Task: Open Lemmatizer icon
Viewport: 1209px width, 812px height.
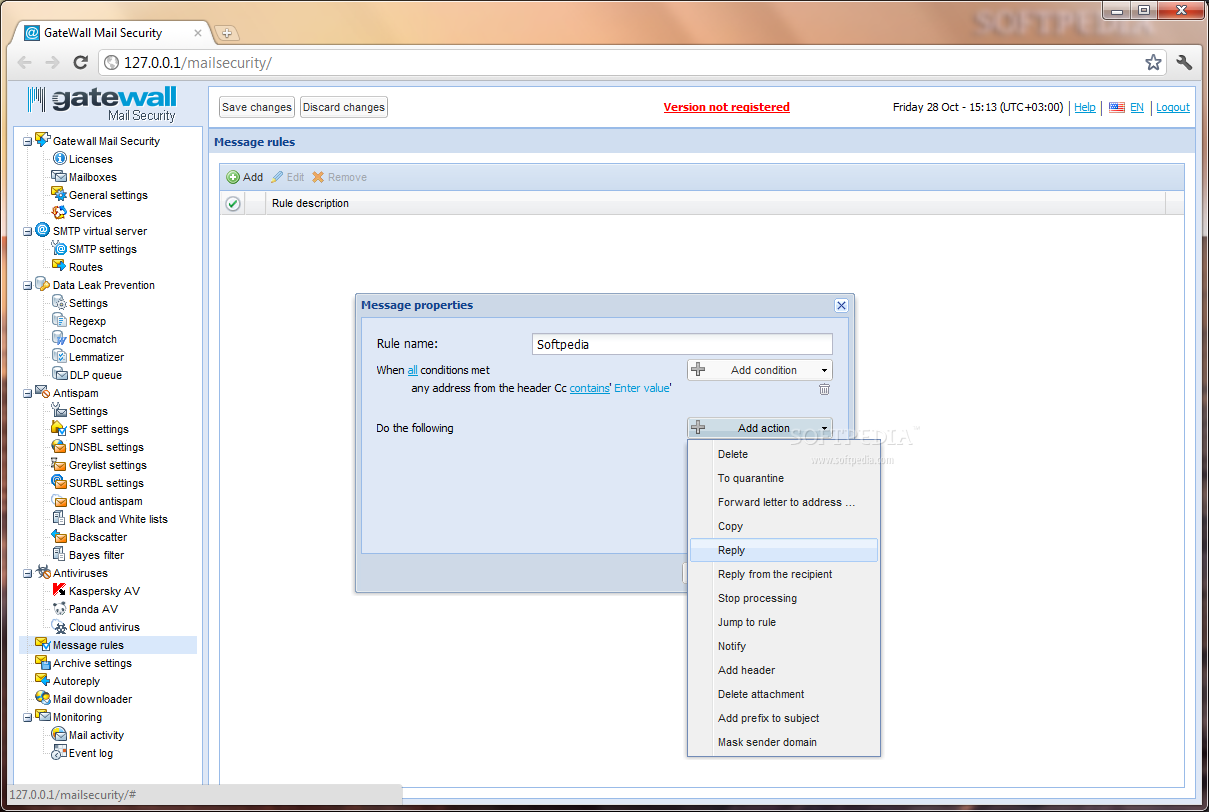Action: (59, 357)
